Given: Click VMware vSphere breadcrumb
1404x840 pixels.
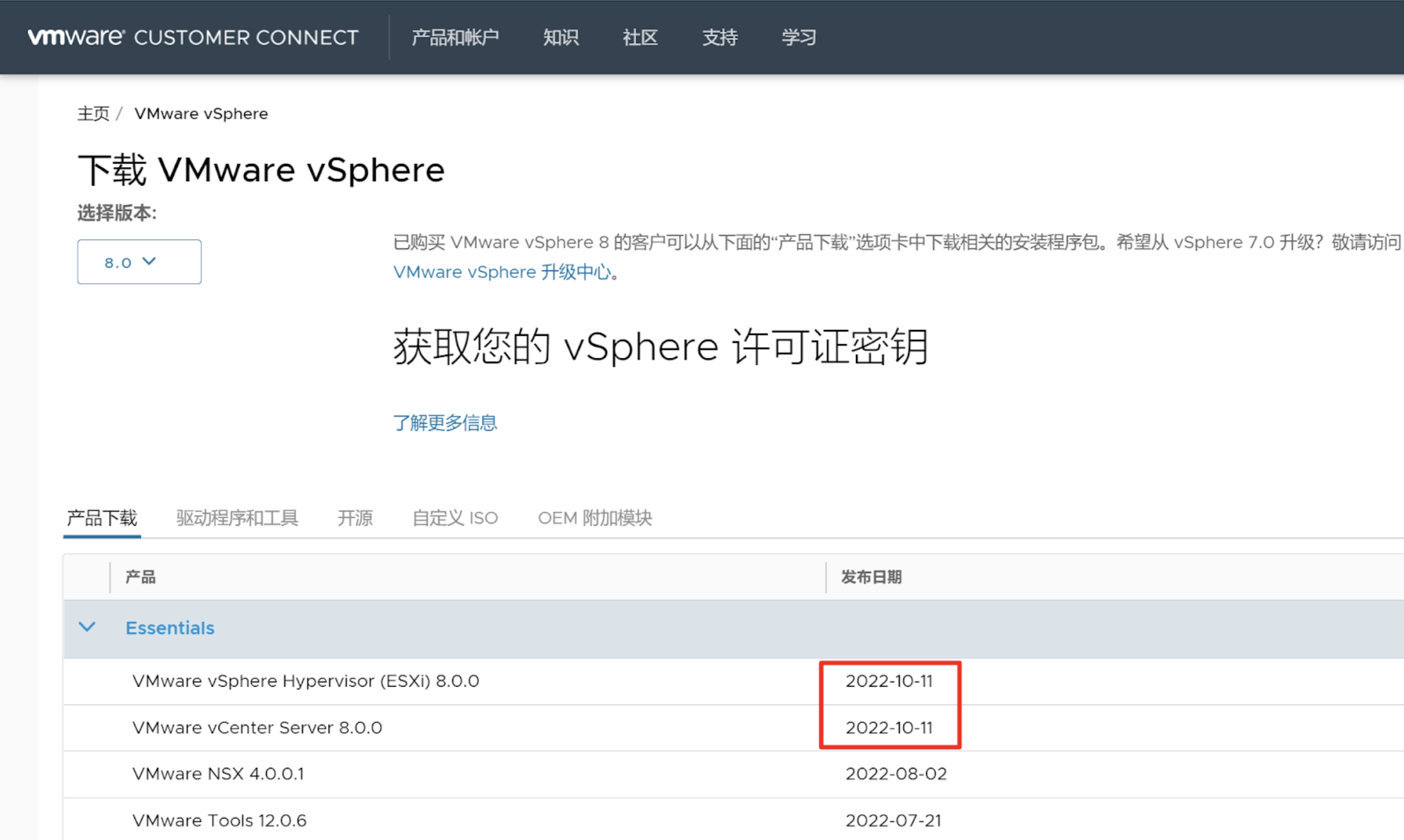Looking at the screenshot, I should tap(201, 113).
